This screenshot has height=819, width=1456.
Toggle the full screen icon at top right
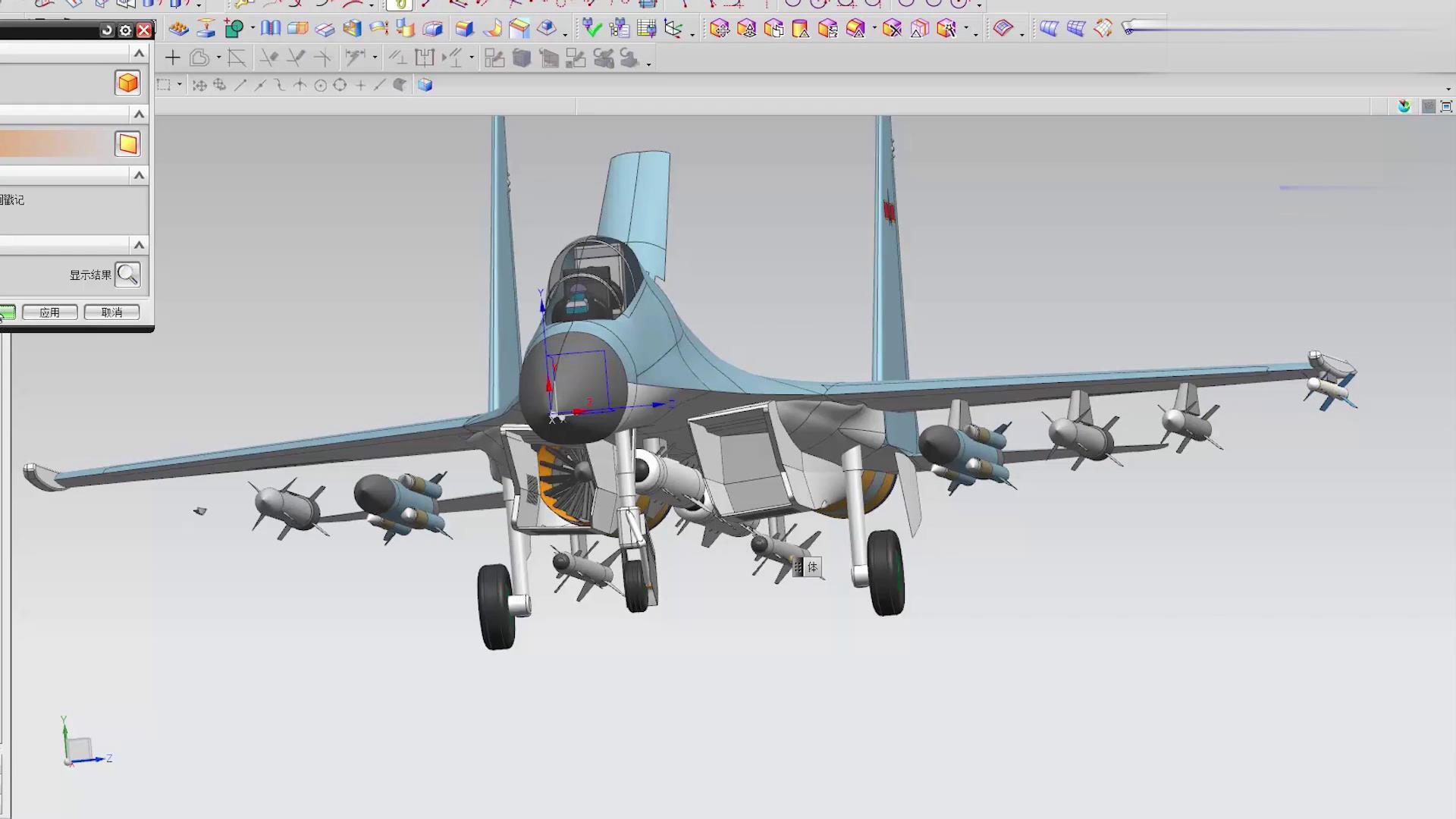tap(1446, 107)
